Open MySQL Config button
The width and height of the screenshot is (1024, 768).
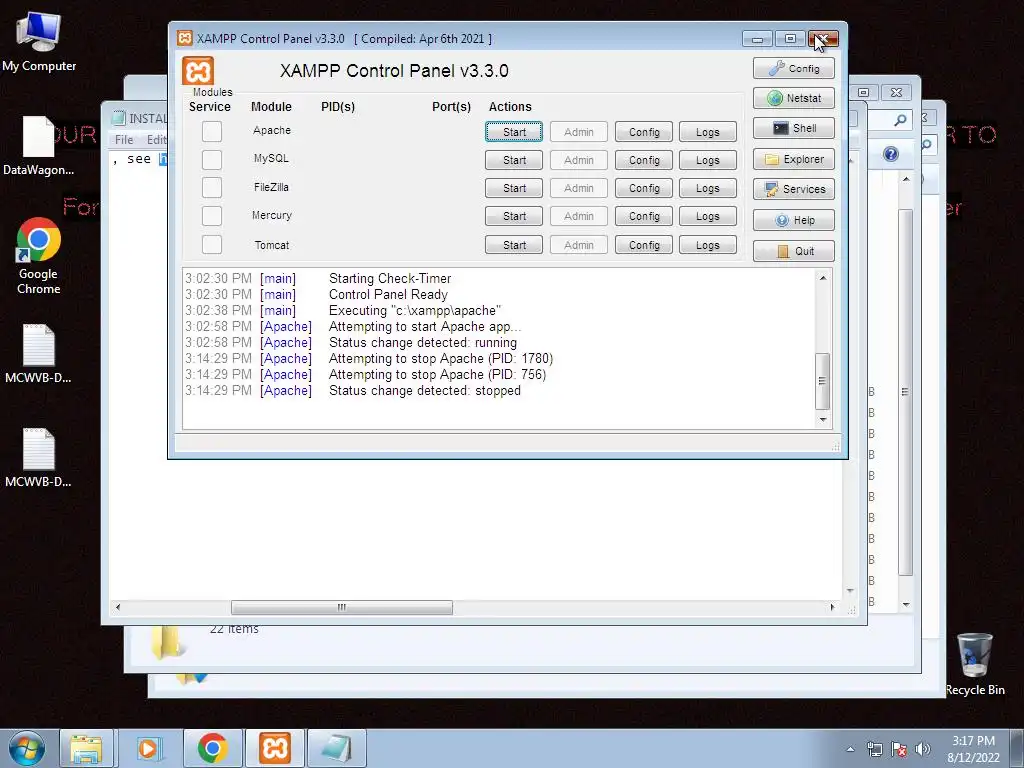pos(644,160)
